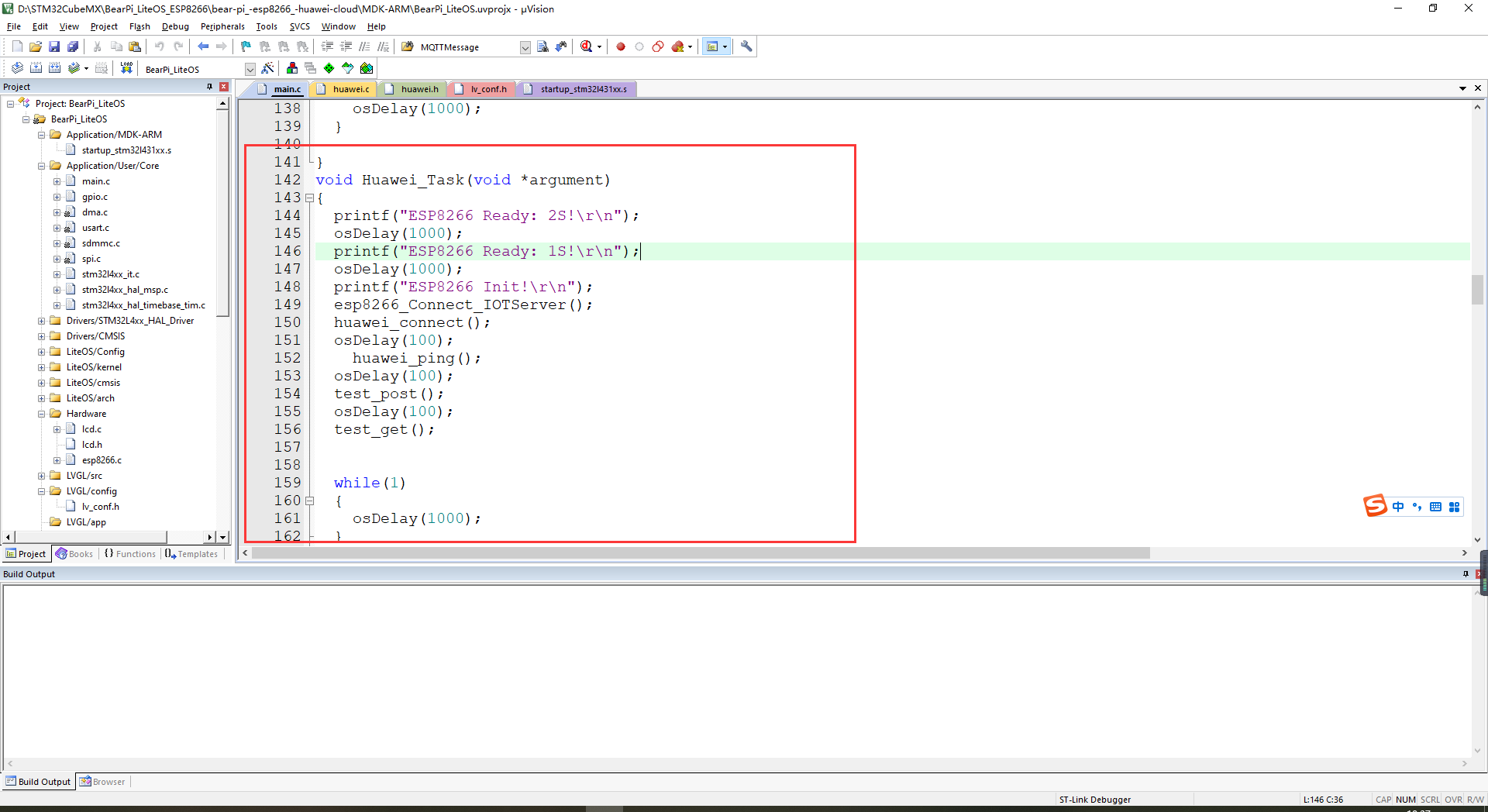Image resolution: width=1488 pixels, height=812 pixels.
Task: Close the active editor tab with X
Action: (x=1478, y=88)
